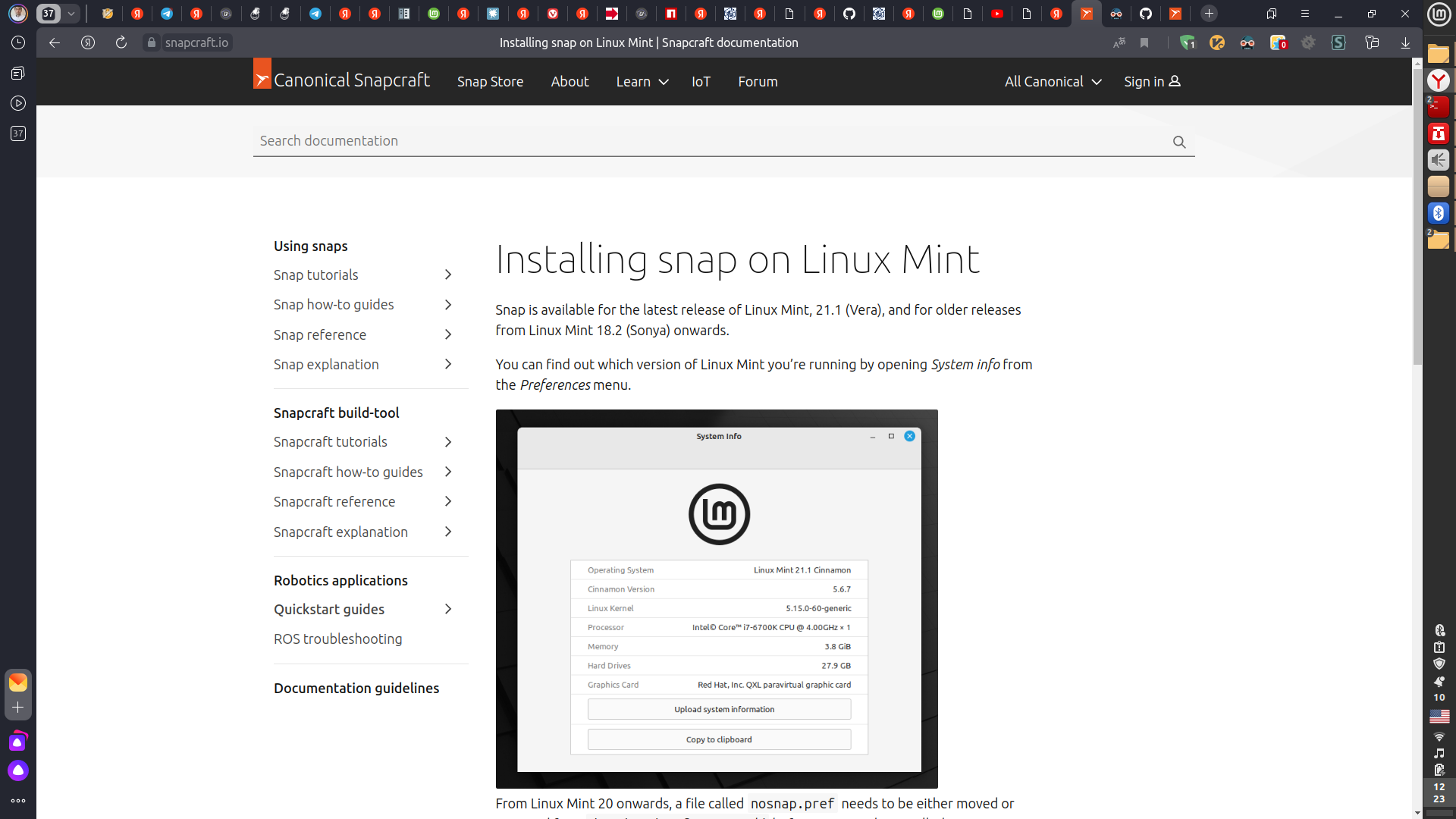
Task: Open the extension with the red 0 badge
Action: [1279, 43]
